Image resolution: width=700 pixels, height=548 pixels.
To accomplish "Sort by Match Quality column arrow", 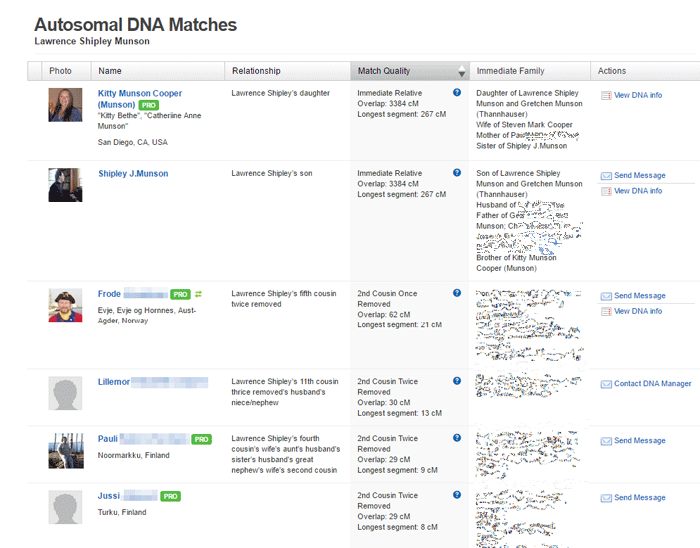I will 462,71.
